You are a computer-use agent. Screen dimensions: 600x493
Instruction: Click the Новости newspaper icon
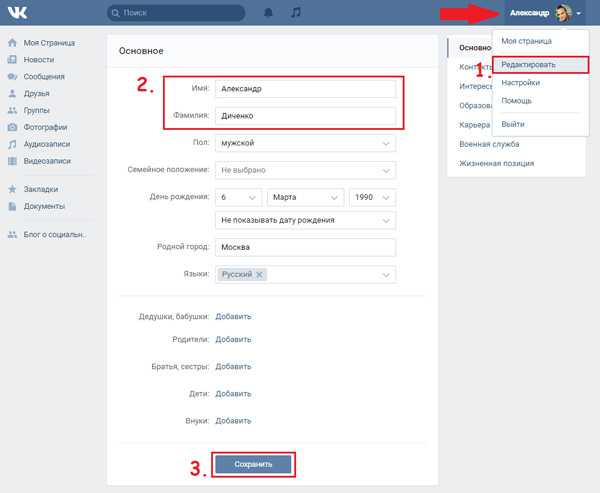(x=12, y=60)
